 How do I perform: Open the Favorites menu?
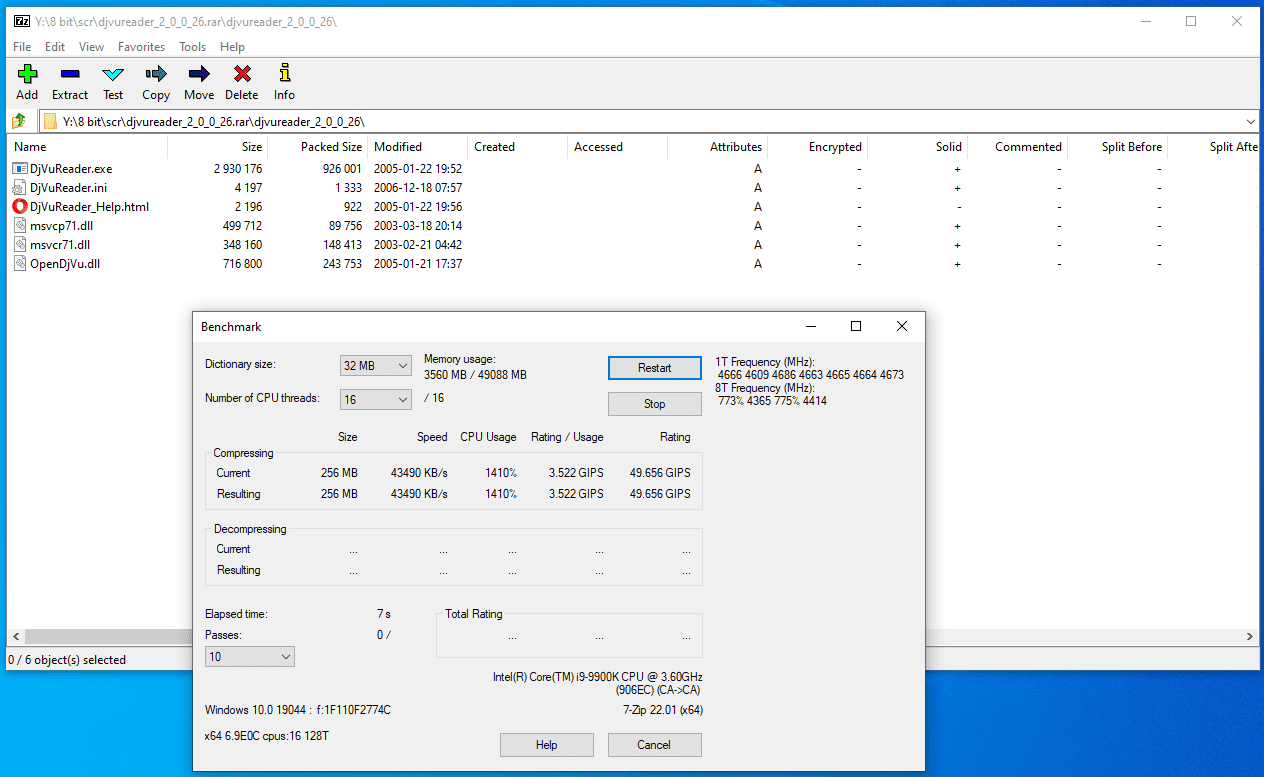[141, 47]
